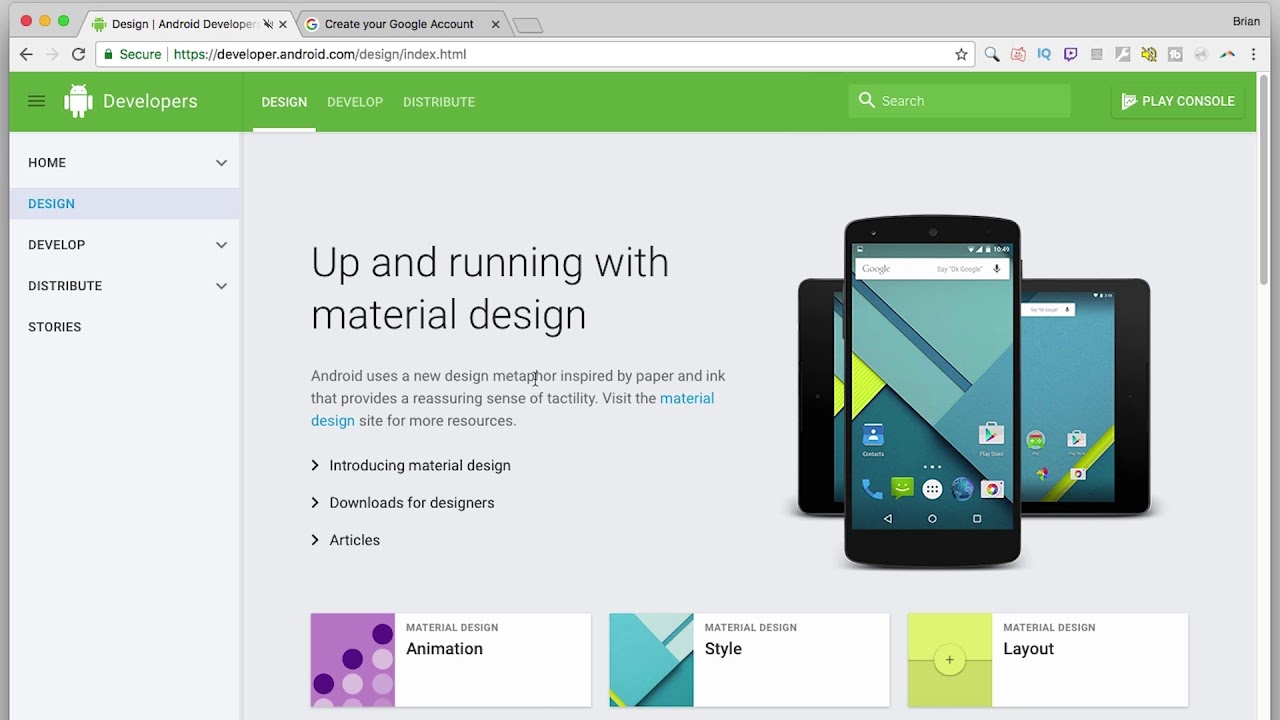Click the Android robot Developers logo

(x=78, y=101)
